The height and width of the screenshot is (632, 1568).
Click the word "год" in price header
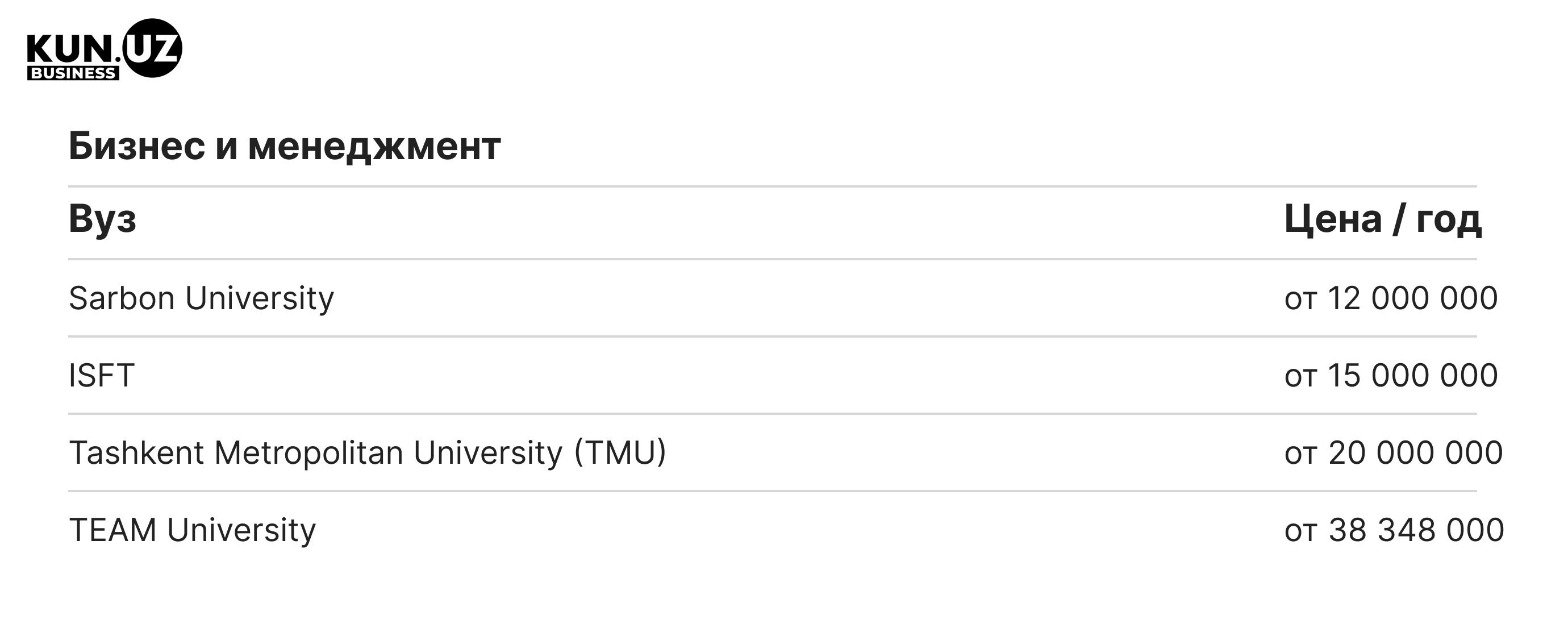tap(1449, 221)
